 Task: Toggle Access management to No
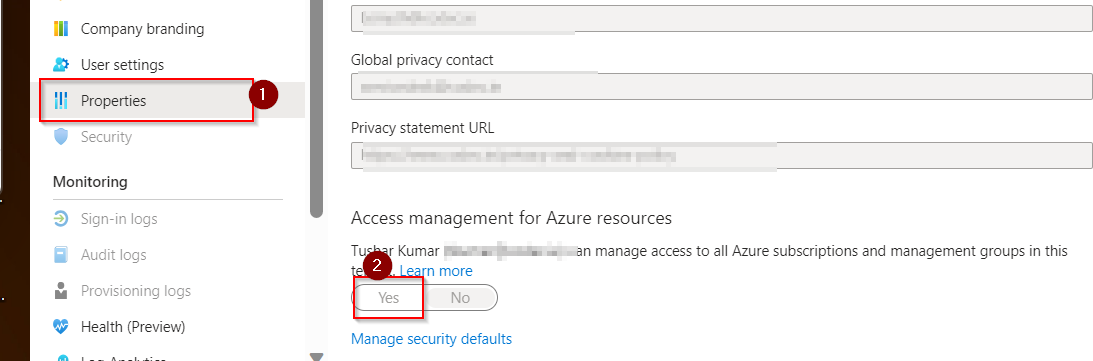point(461,298)
